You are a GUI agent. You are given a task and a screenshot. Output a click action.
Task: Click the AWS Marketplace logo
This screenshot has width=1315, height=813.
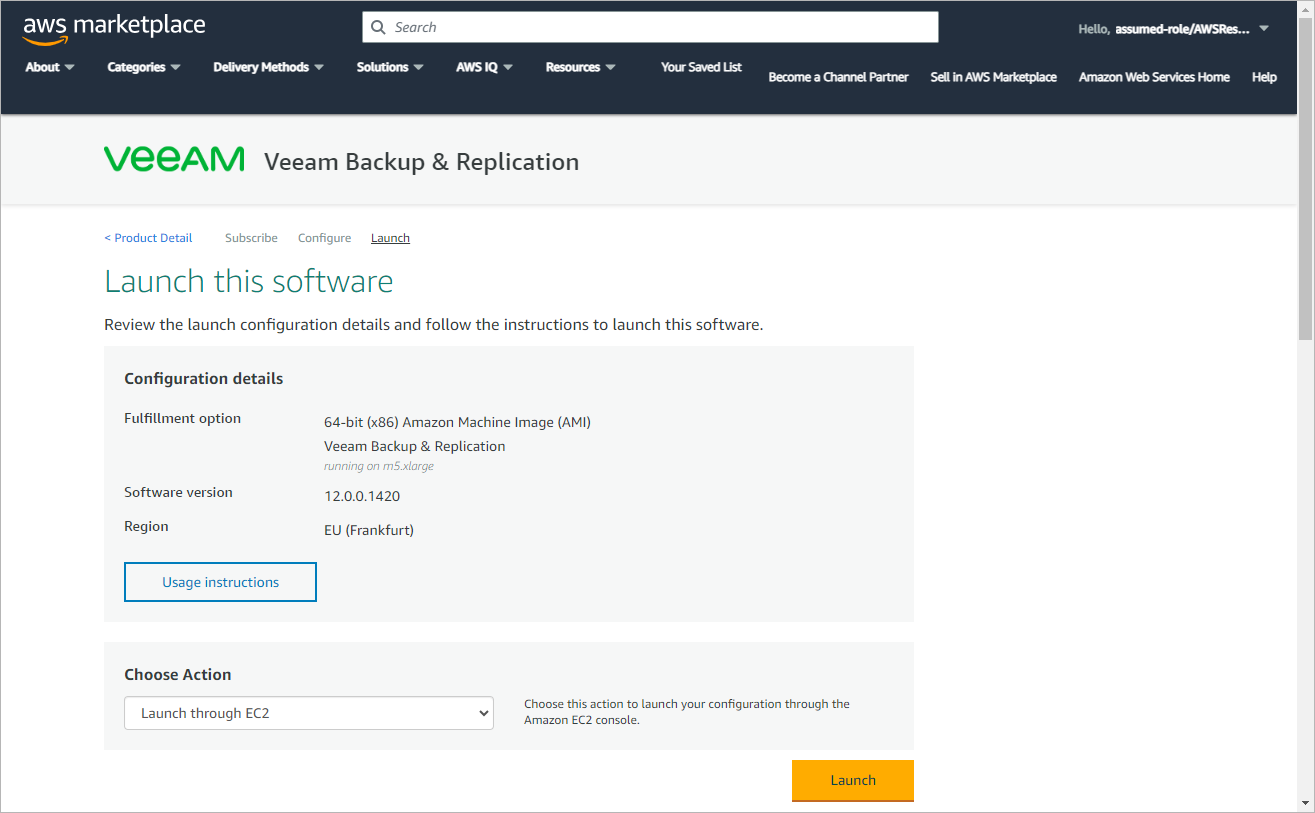[x=114, y=28]
